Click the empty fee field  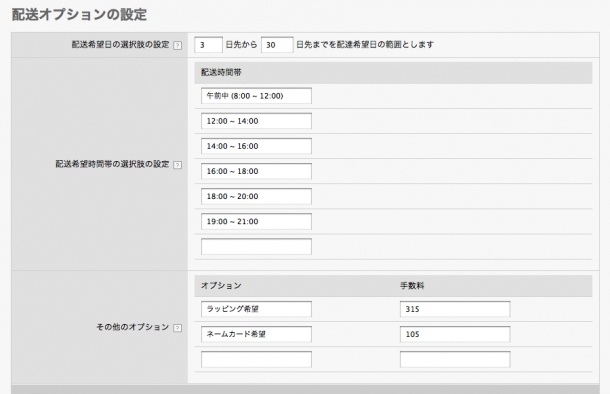[x=455, y=359]
